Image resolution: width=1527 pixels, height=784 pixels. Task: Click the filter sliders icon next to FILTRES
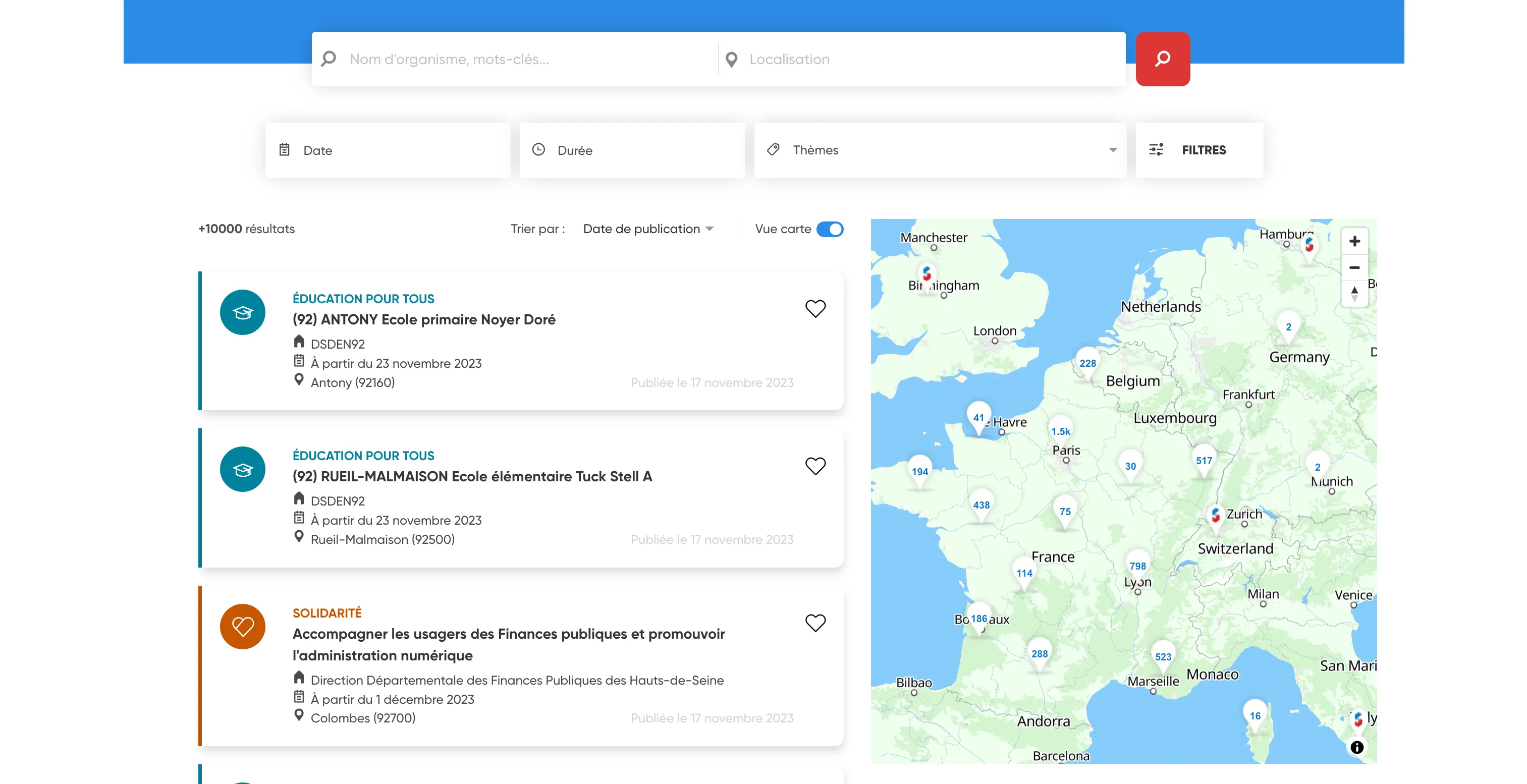(1156, 150)
